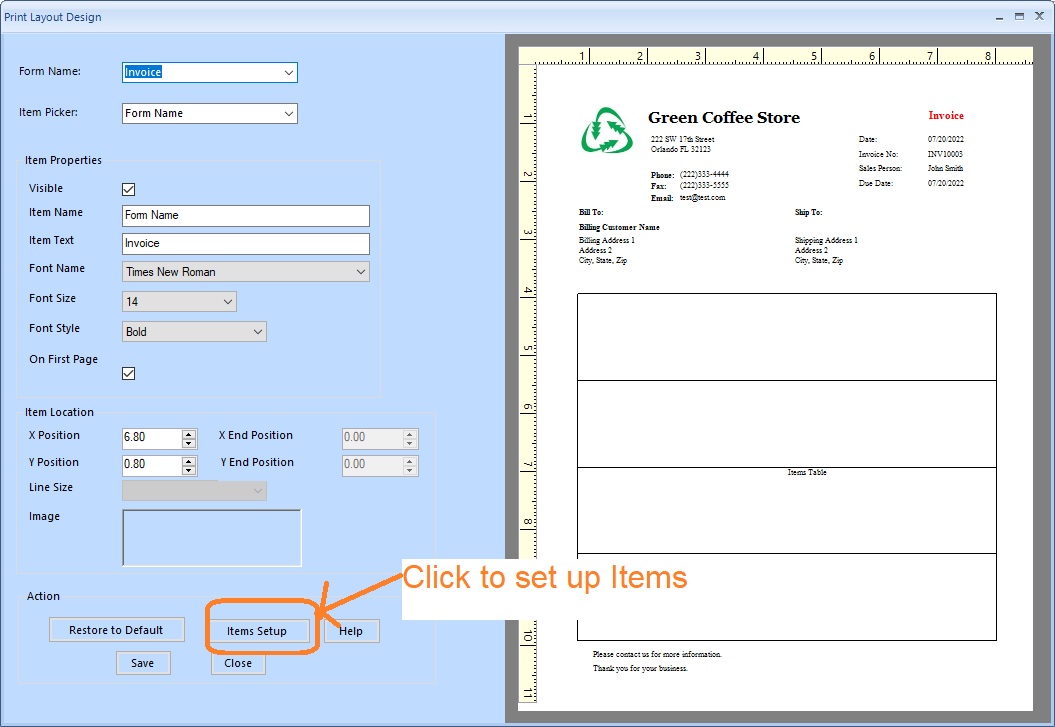Open Help for layout design
Screen dimensions: 1055x727
coord(351,631)
